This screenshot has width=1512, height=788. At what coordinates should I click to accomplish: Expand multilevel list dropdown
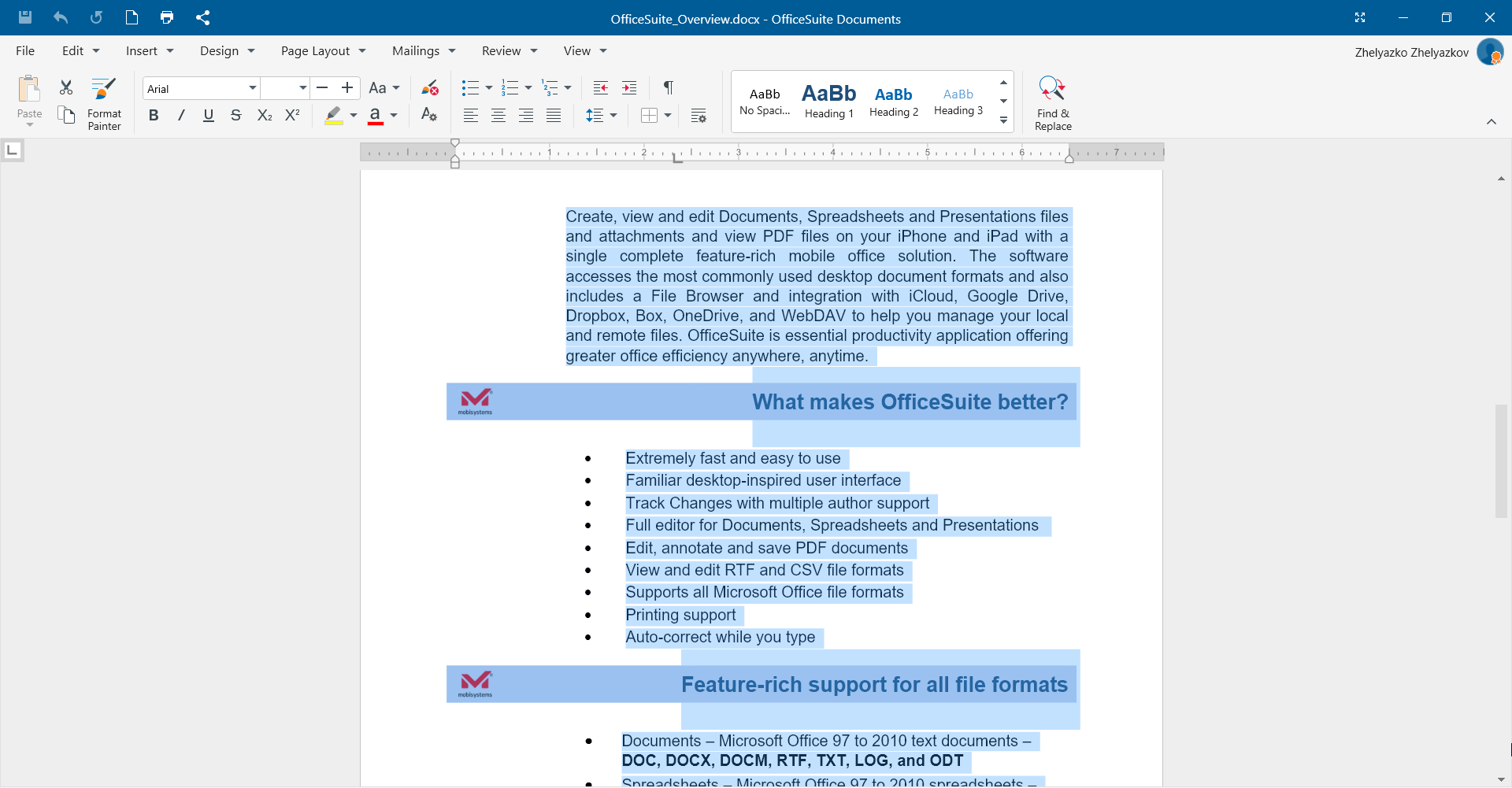[568, 88]
